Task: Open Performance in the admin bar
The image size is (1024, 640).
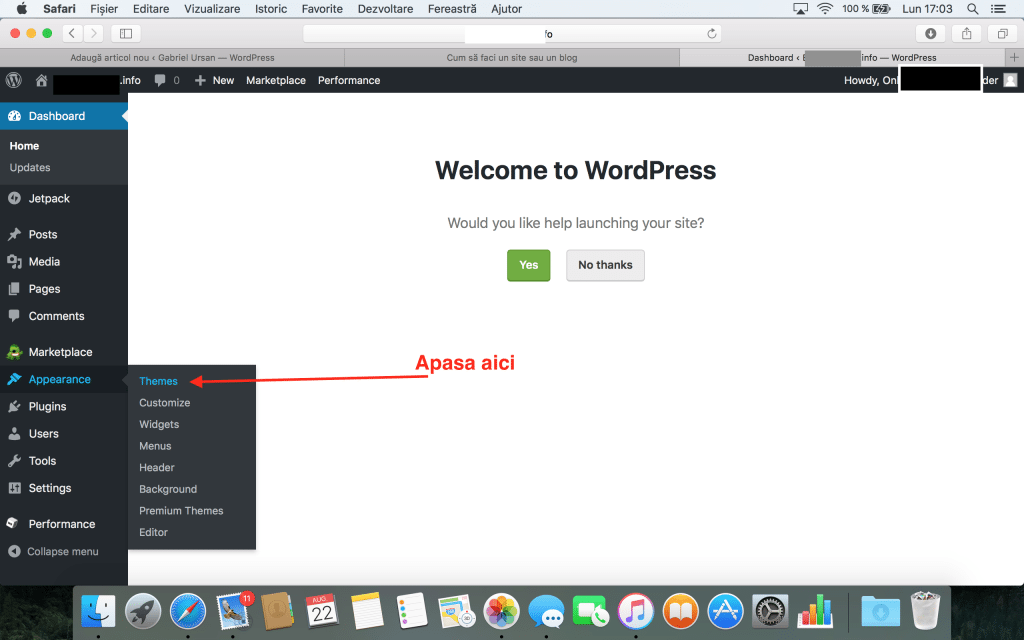Action: (x=349, y=80)
